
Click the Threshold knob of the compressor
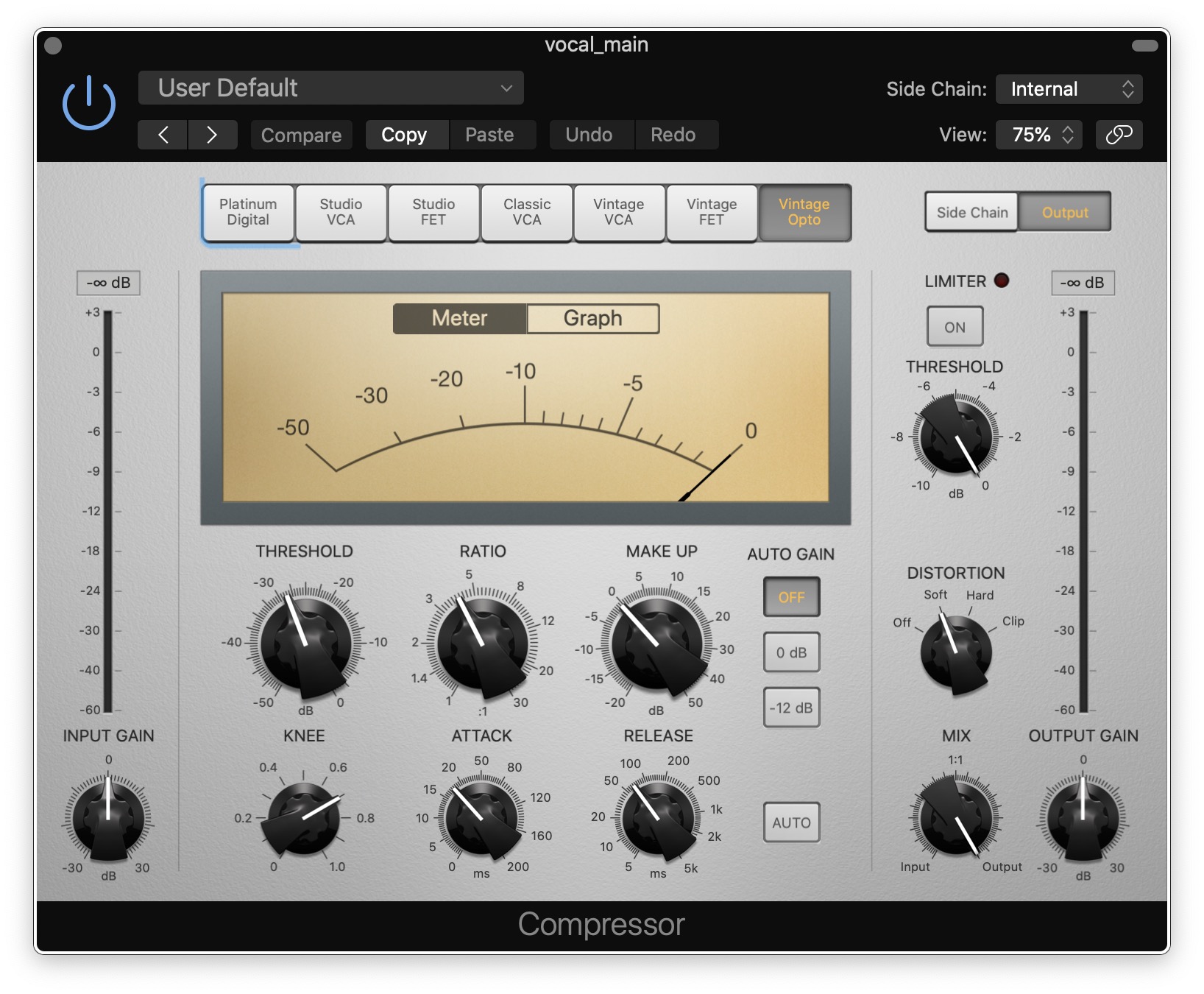tap(305, 643)
